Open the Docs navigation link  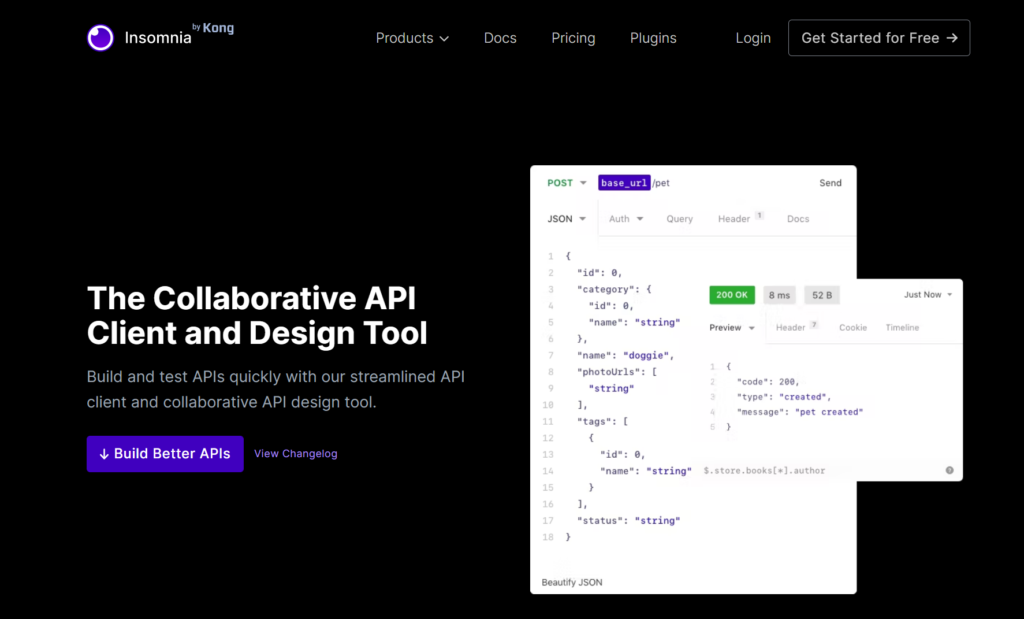(x=500, y=38)
